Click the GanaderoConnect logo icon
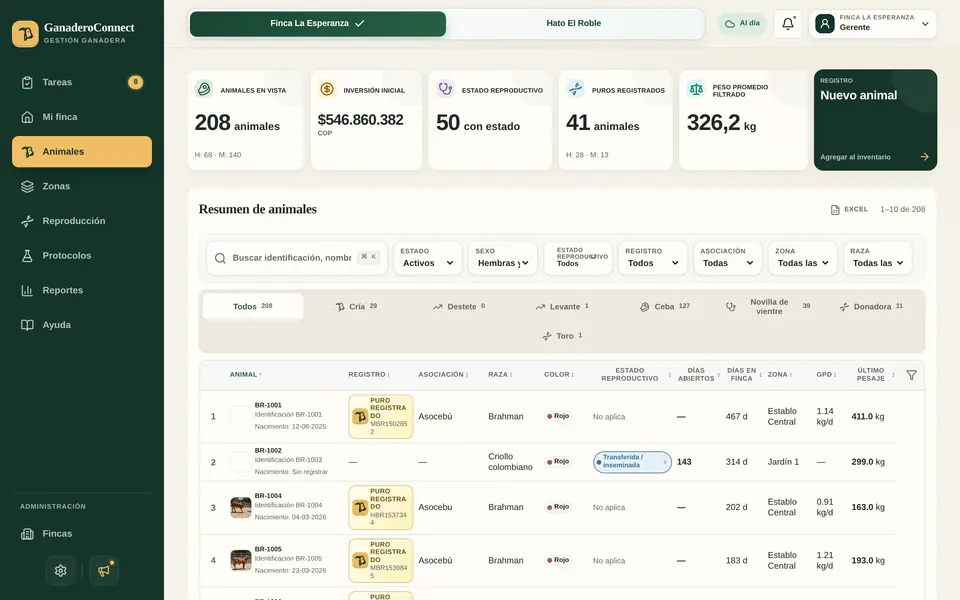 (x=25, y=34)
